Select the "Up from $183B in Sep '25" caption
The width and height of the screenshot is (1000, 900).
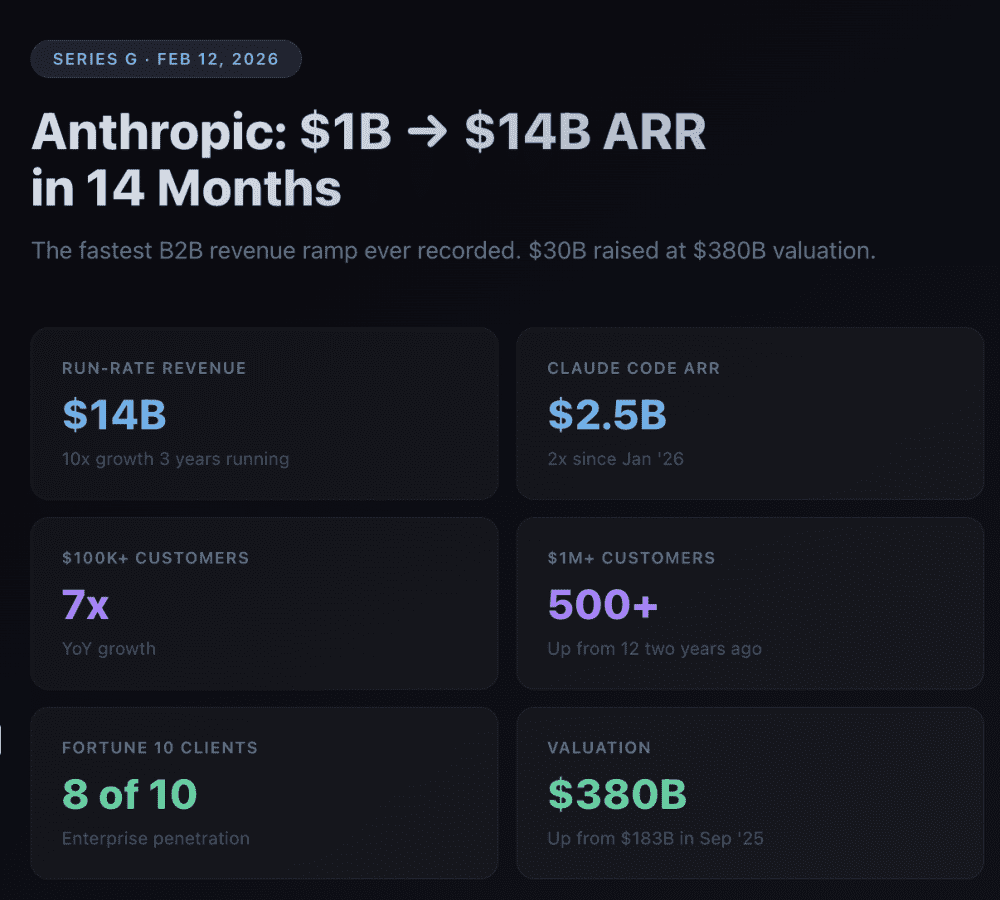[x=655, y=838]
